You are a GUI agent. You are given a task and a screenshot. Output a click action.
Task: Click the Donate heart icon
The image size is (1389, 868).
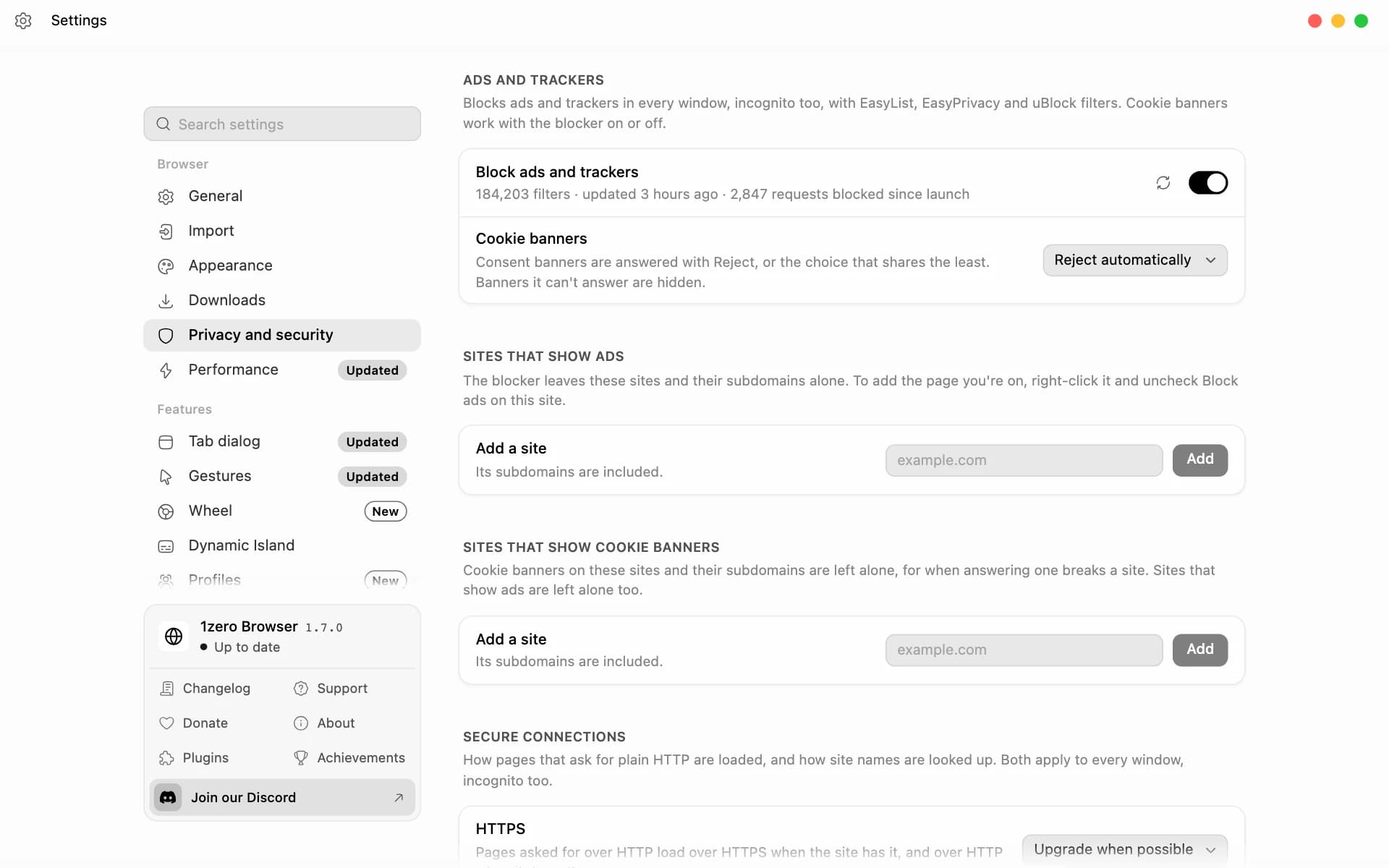click(x=166, y=723)
